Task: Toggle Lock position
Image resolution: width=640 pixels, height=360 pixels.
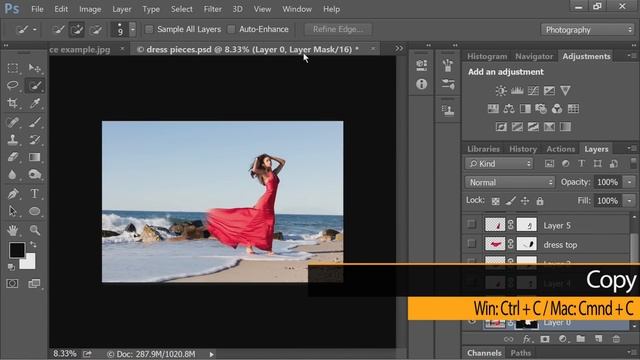Action: click(525, 201)
